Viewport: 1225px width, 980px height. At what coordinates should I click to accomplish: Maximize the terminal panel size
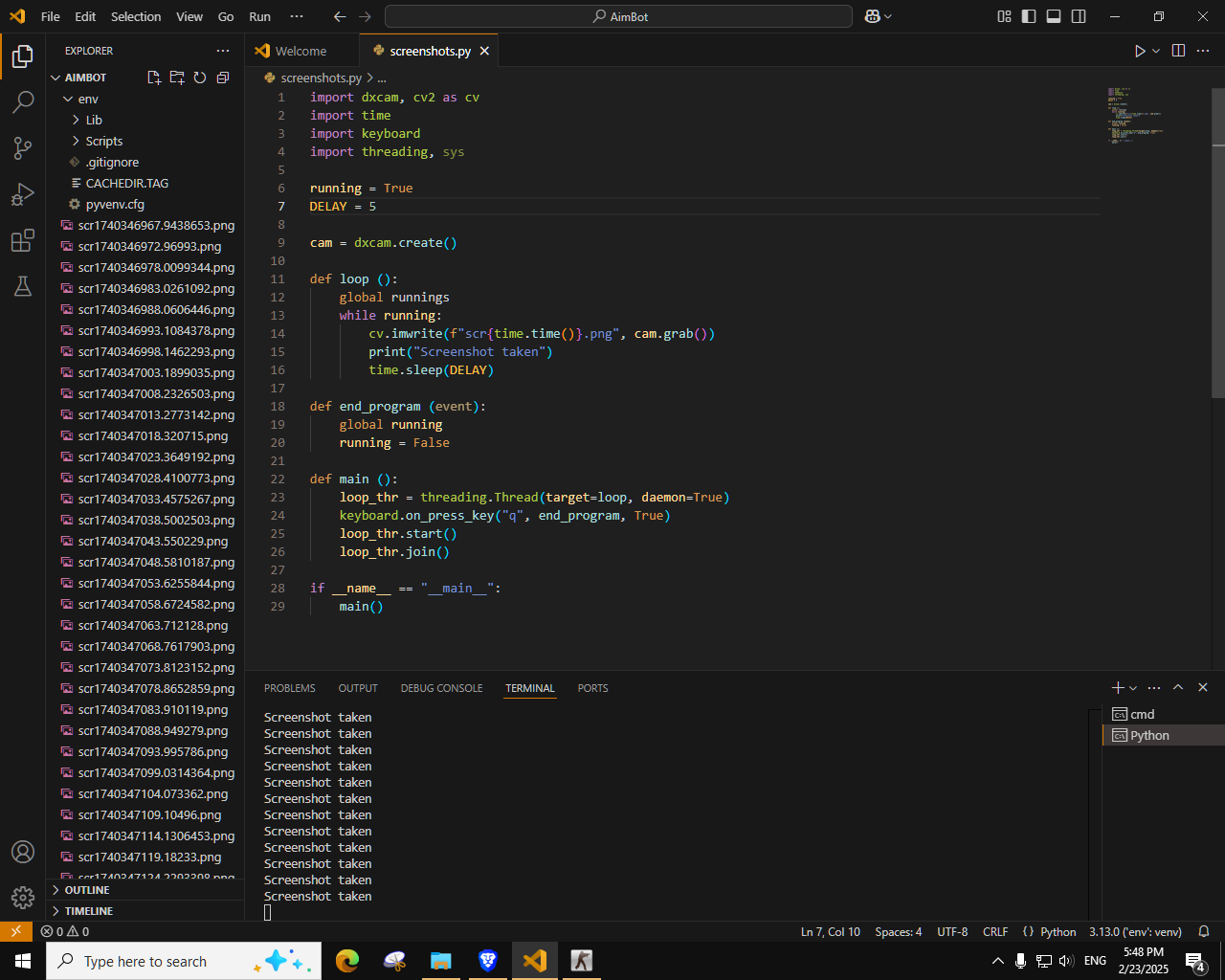pyautogui.click(x=1178, y=687)
